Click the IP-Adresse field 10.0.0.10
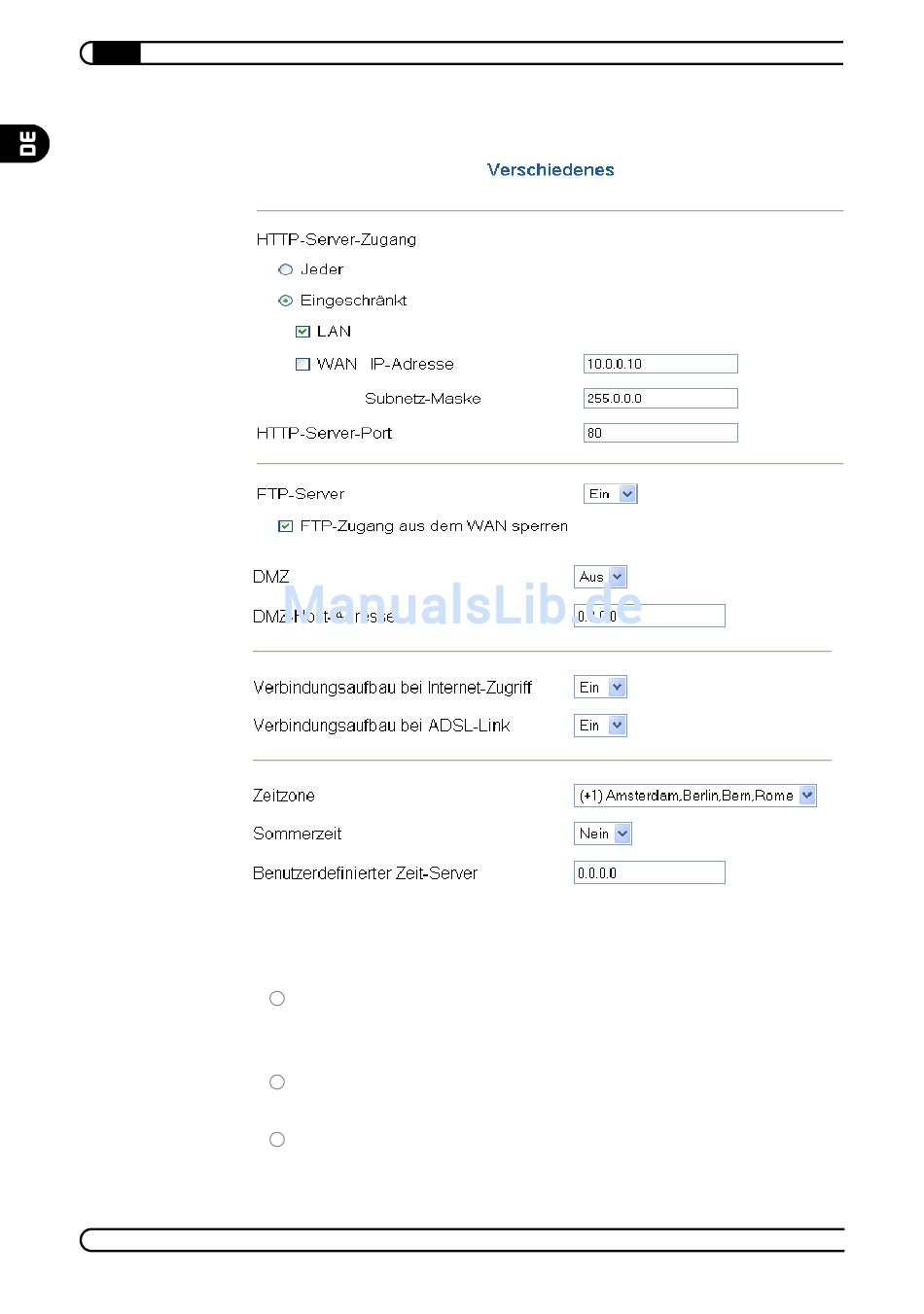The width and height of the screenshot is (924, 1314). click(660, 364)
